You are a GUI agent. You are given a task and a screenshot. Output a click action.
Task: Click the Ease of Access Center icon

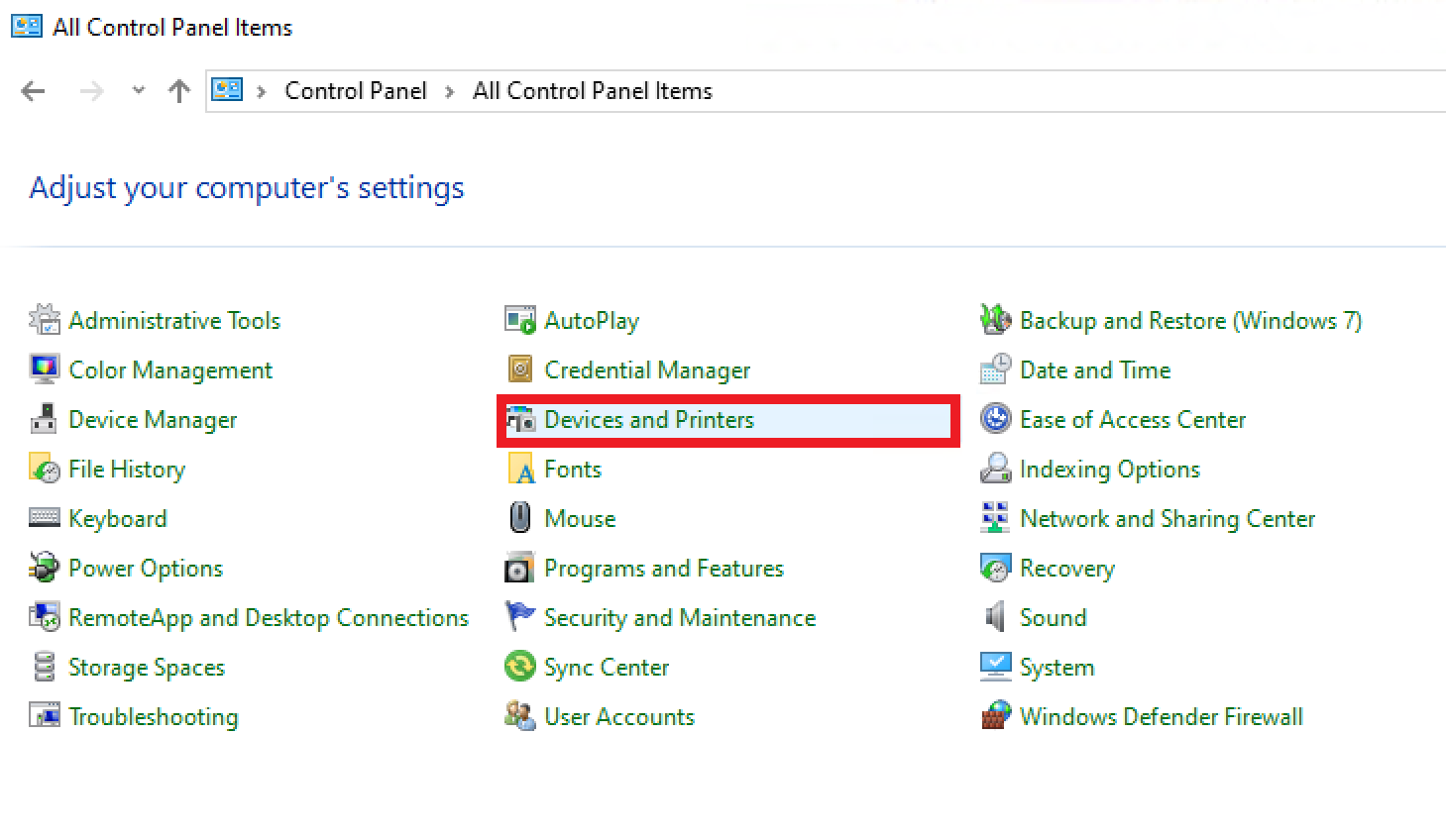click(995, 419)
